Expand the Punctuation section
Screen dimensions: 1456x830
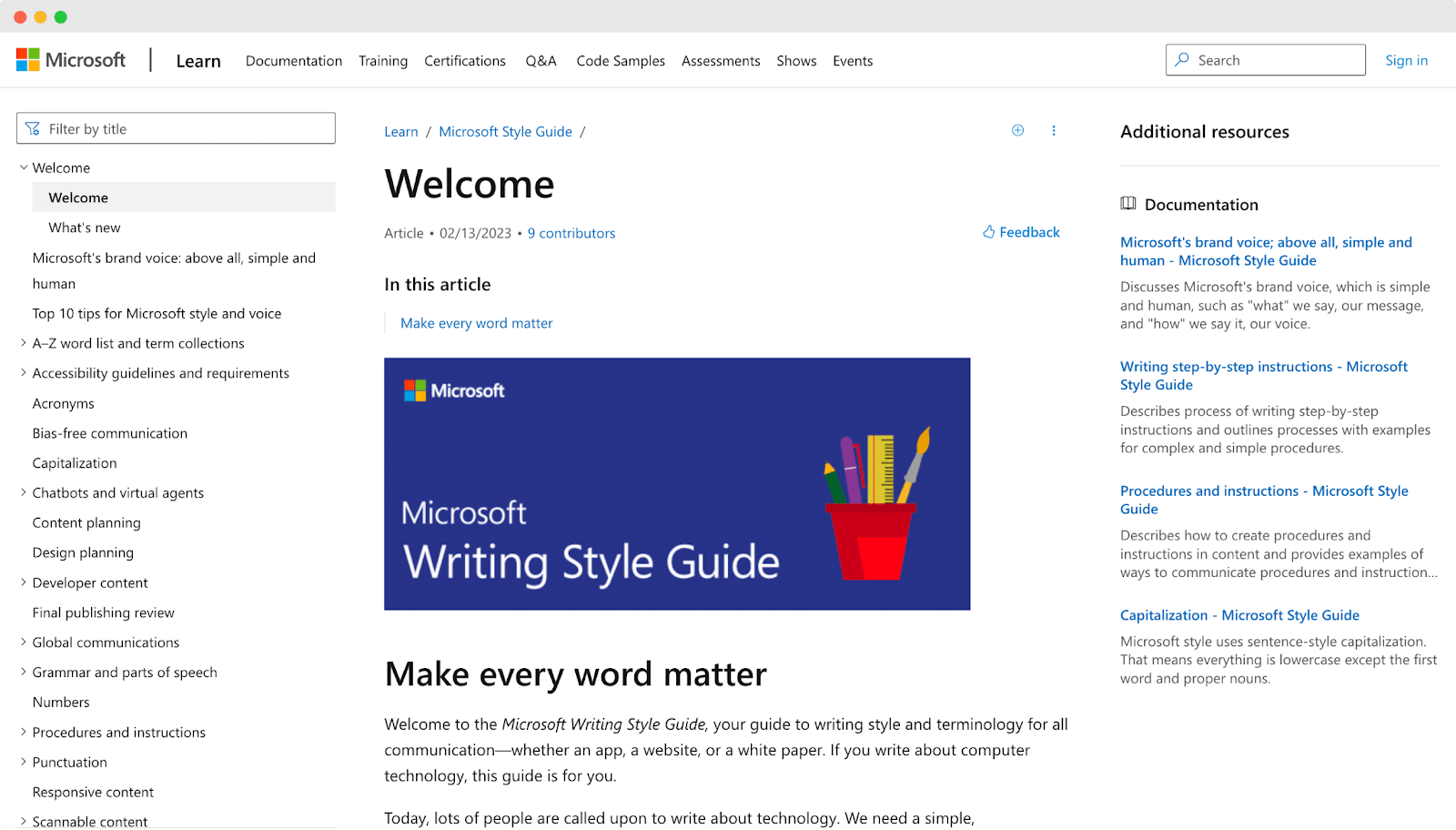(x=23, y=762)
